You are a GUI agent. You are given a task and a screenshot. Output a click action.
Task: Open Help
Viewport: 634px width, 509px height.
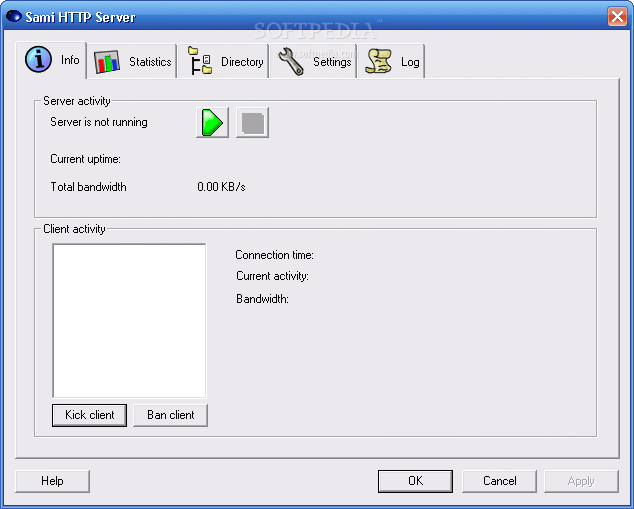(x=52, y=481)
